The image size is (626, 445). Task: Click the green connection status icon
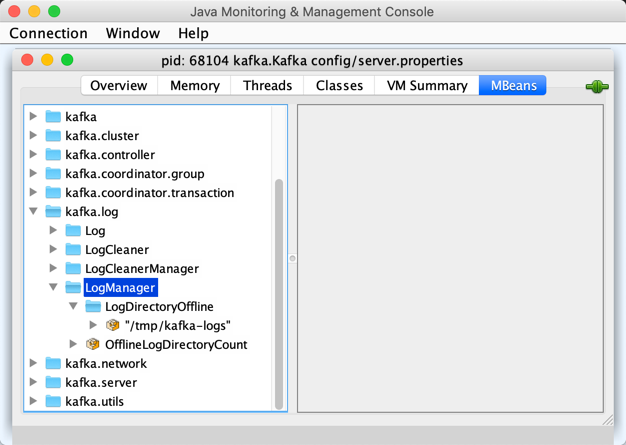click(x=597, y=87)
